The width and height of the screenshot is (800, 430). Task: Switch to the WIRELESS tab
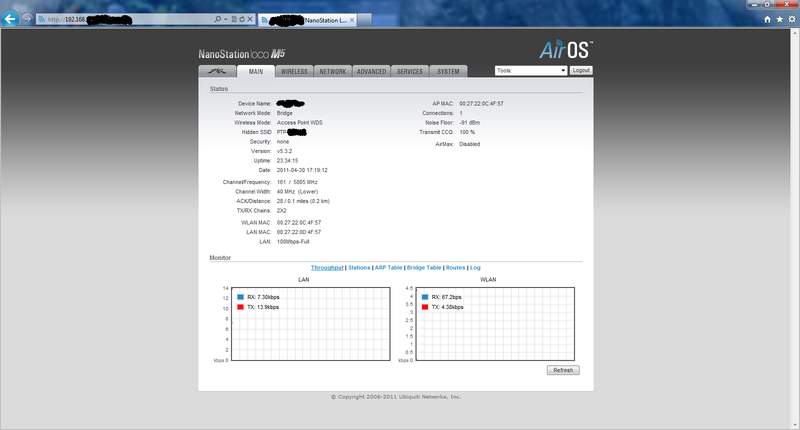pos(294,71)
